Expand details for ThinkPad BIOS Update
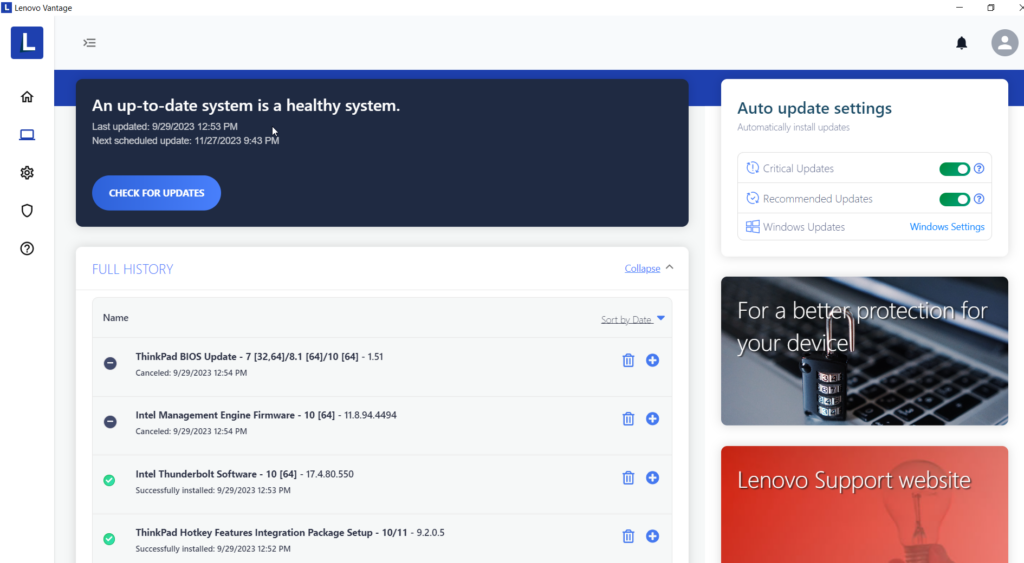Screen dimensions: 1024x563 652,360
